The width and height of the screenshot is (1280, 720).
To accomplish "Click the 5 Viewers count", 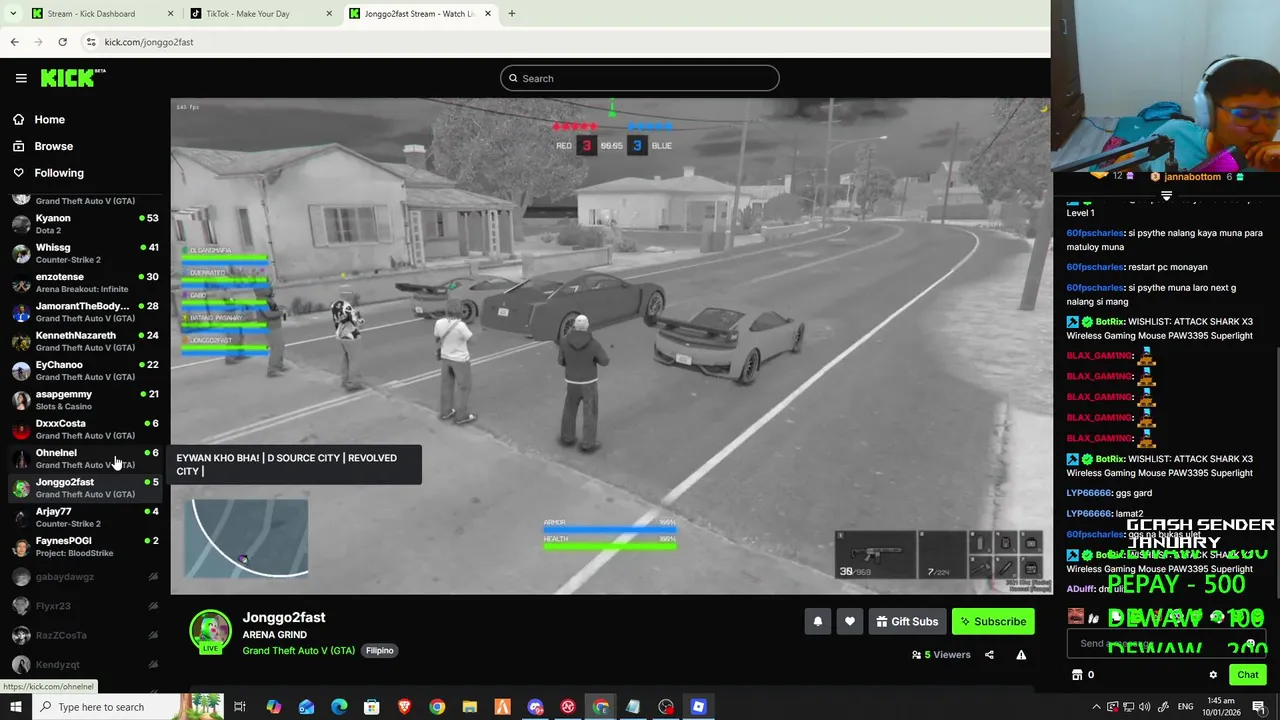I will pyautogui.click(x=941, y=655).
